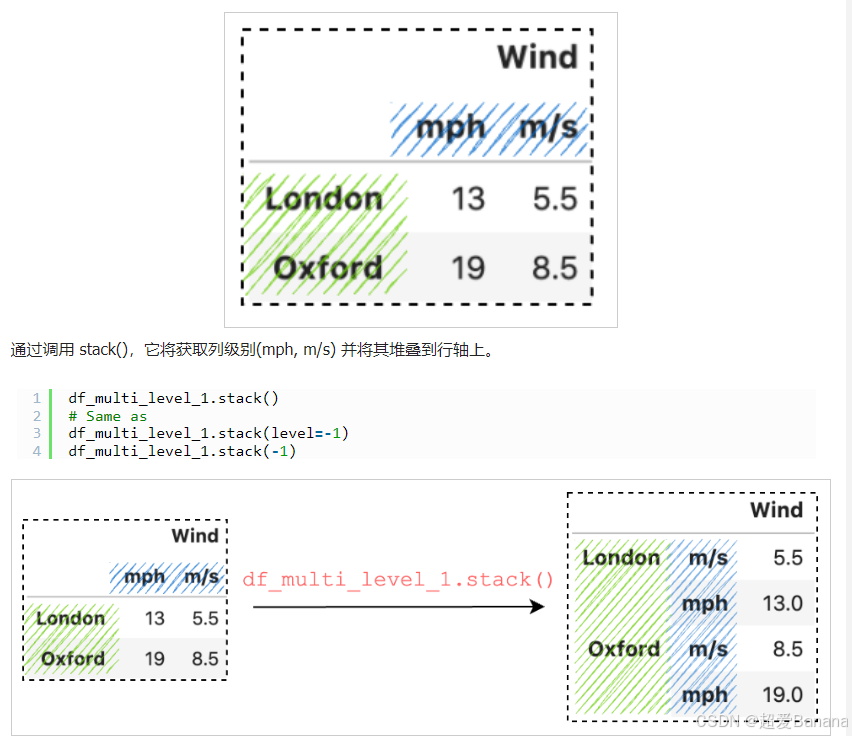Click the Oxford label in the top table
Image resolution: width=852 pixels, height=736 pixels.
click(328, 268)
